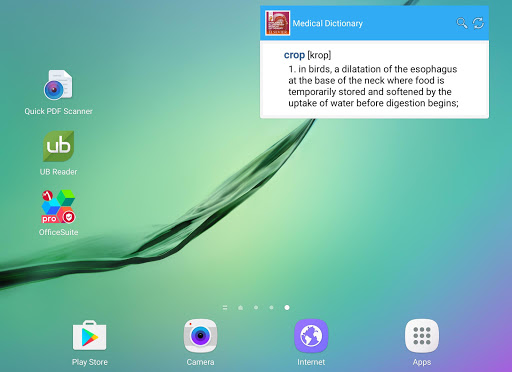The width and height of the screenshot is (512, 372).
Task: Tap the OfficeSuite label text
Action: [58, 232]
